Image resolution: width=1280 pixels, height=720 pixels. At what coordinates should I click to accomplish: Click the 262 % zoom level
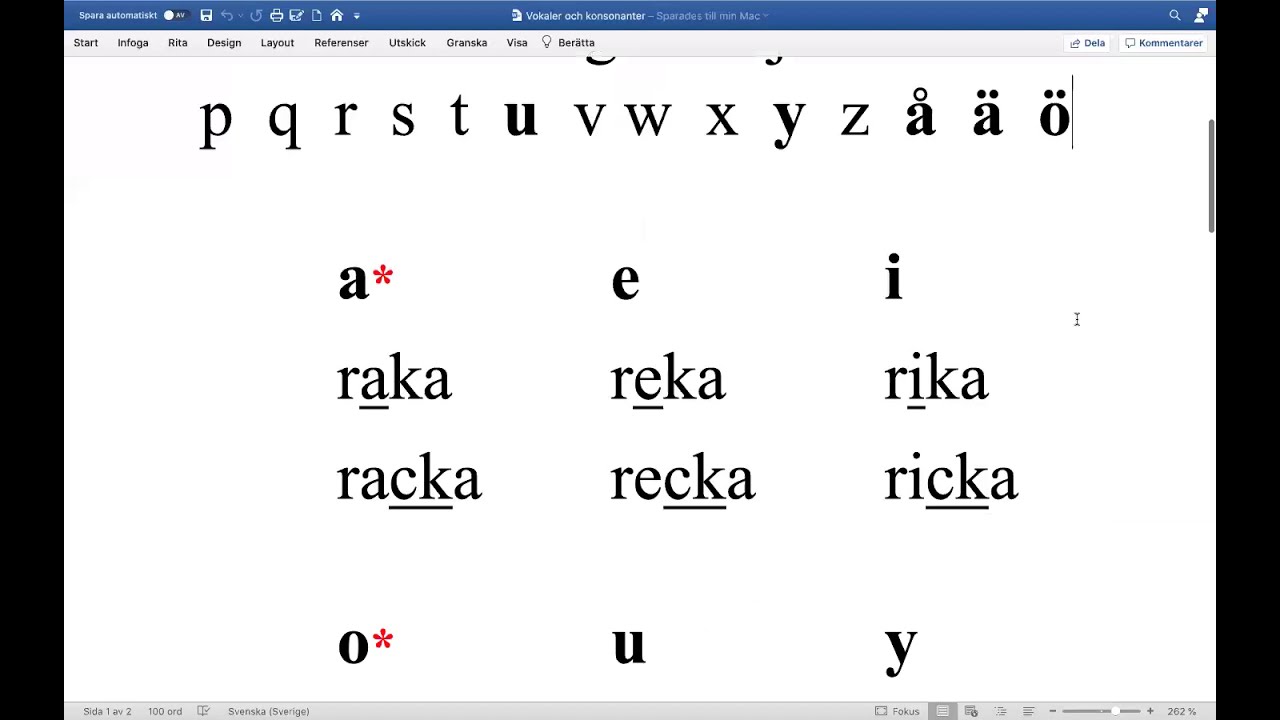[x=1181, y=711]
